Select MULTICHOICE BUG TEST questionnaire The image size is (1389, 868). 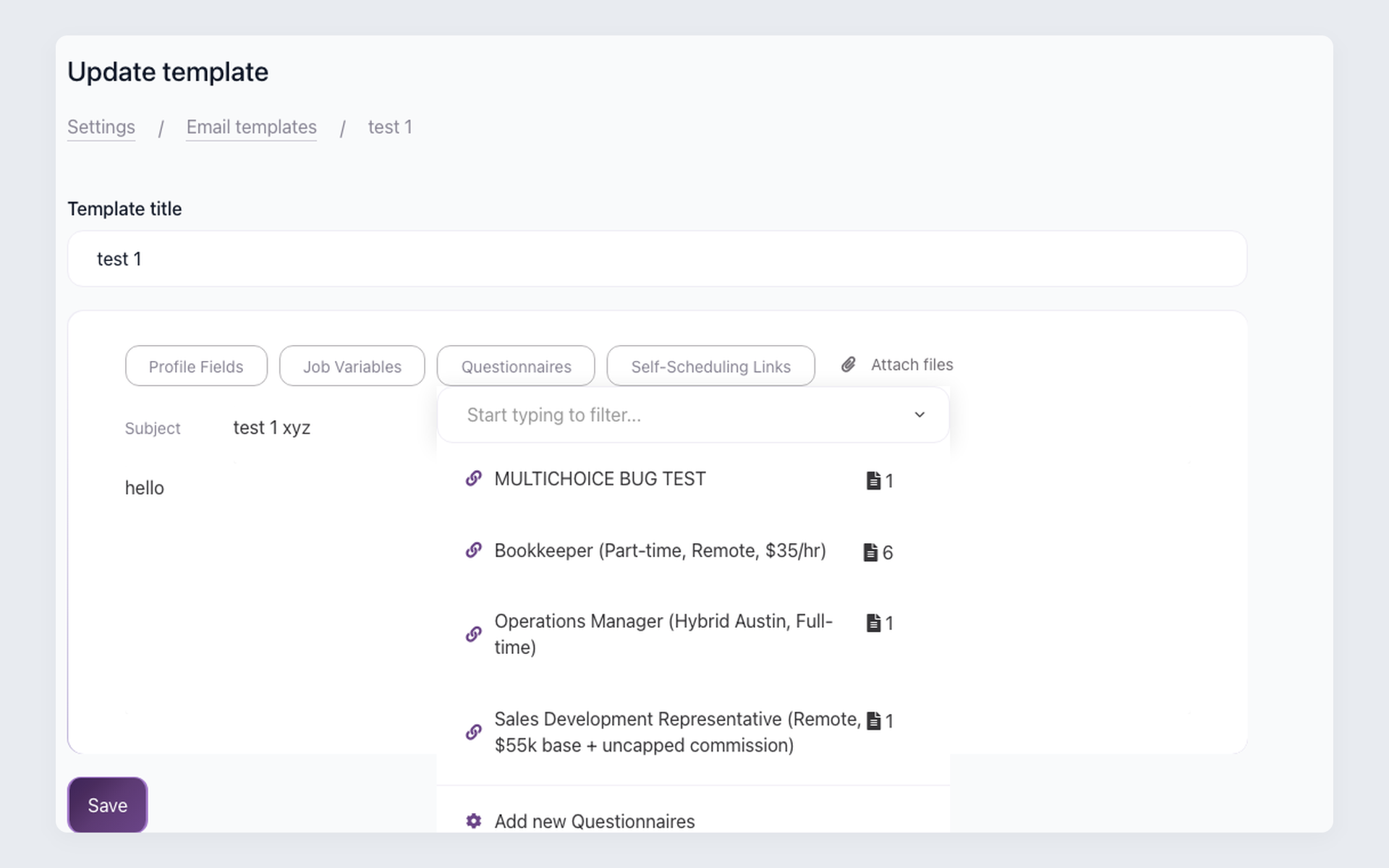pos(693,479)
